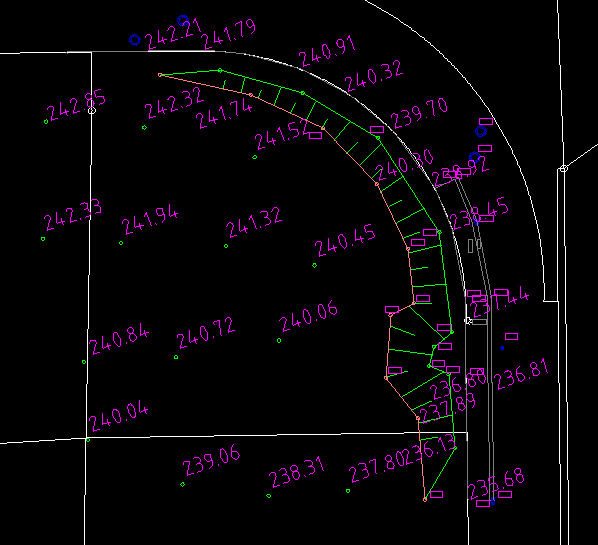Select the 240.45 elevation text
The height and width of the screenshot is (545, 598).
[346, 241]
